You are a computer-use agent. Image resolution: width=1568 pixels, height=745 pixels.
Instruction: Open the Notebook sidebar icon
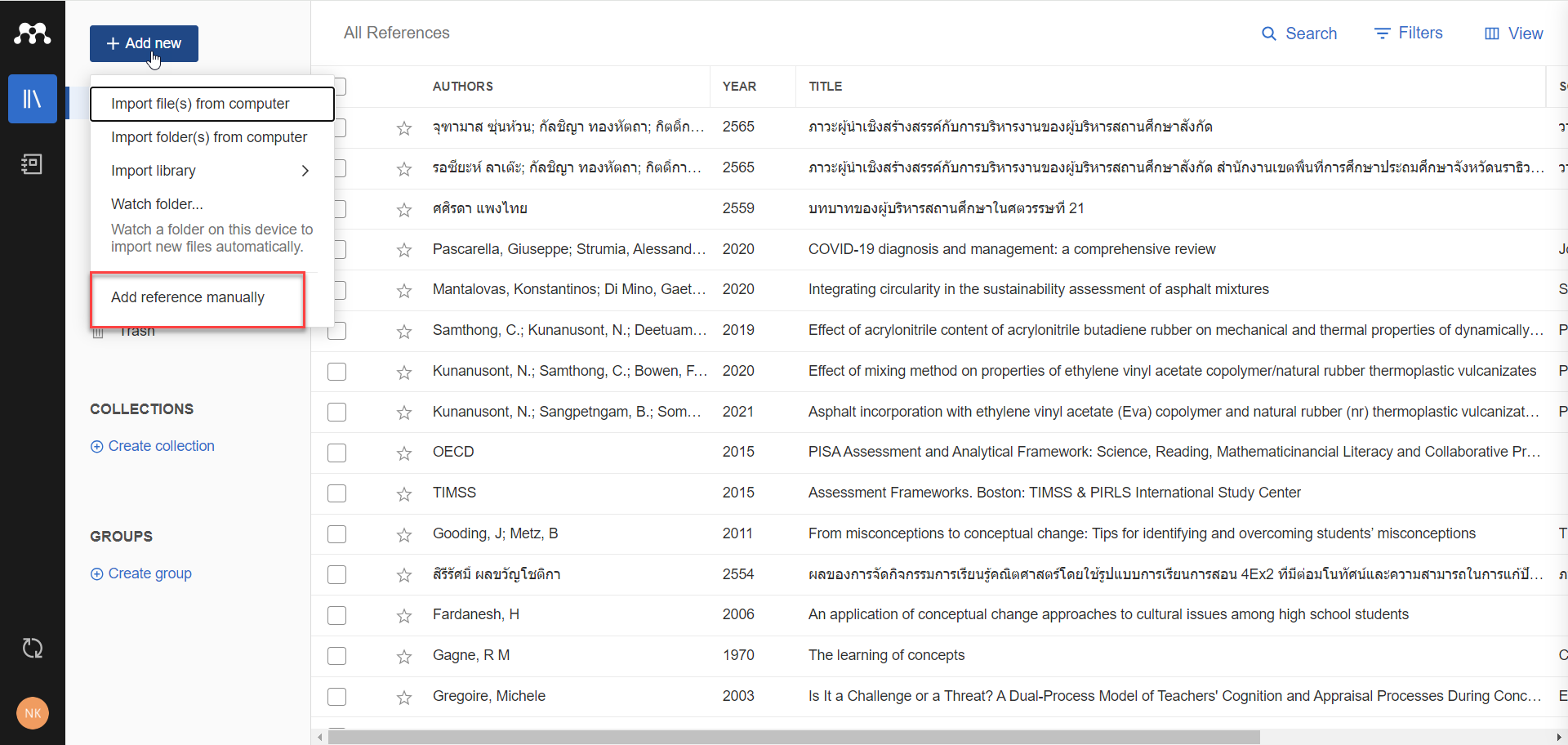click(x=33, y=164)
